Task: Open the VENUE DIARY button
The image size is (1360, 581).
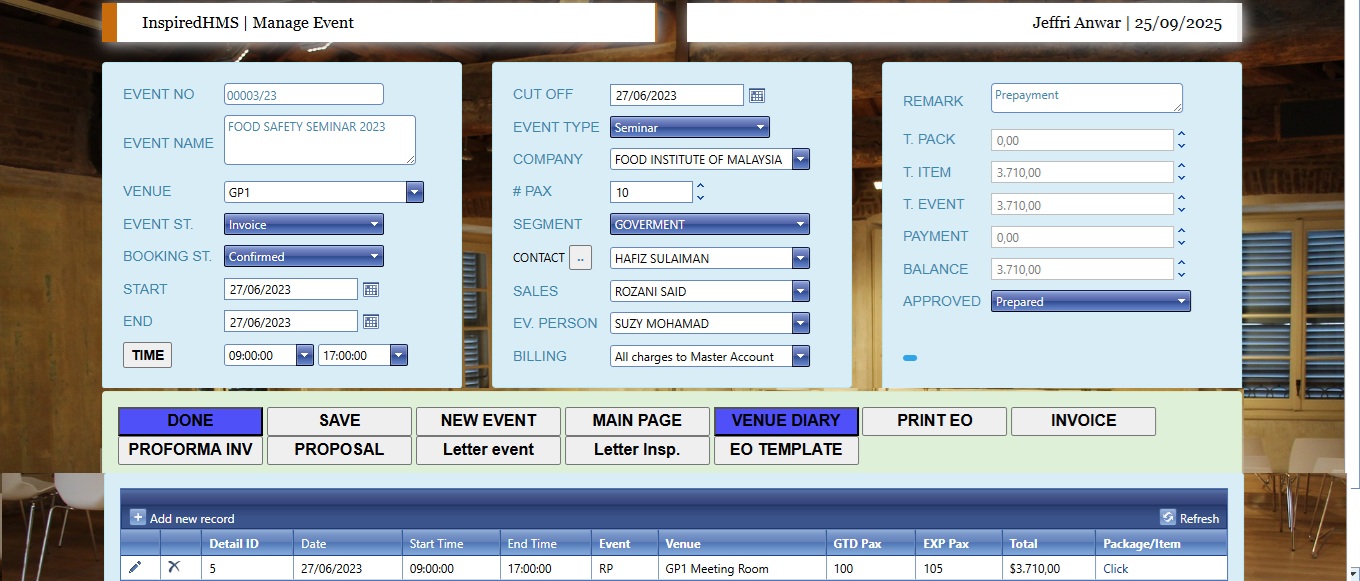Action: click(x=786, y=421)
